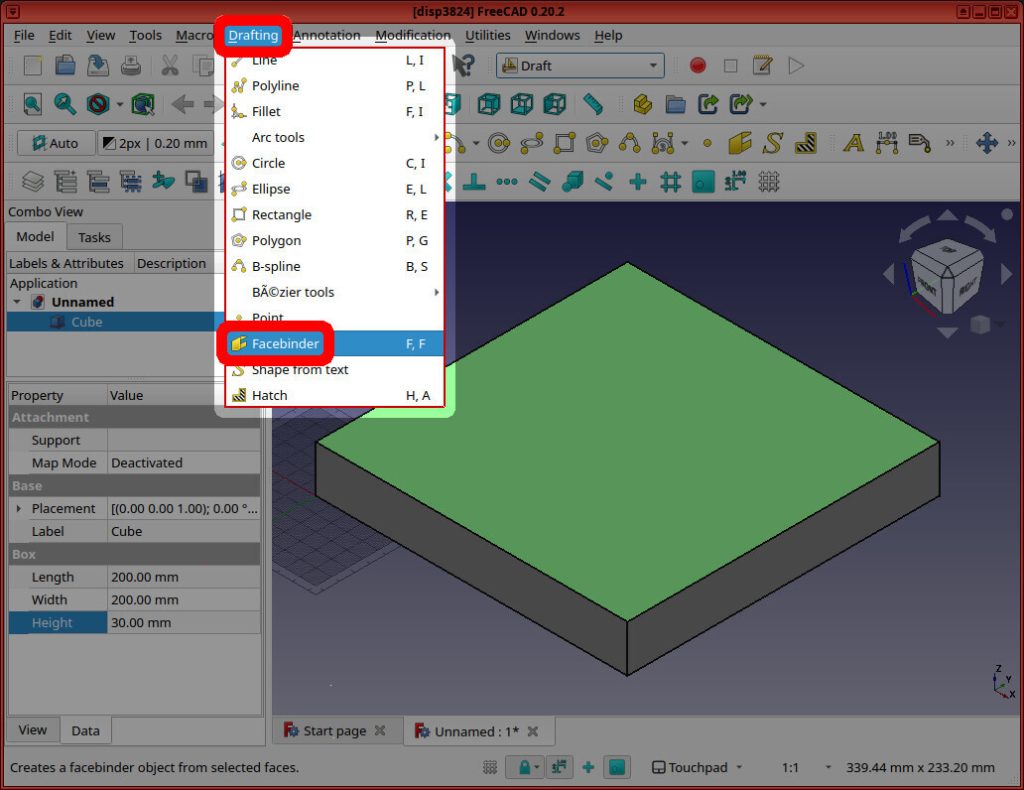Select the Text annotation tool icon
This screenshot has height=790, width=1024.
point(854,143)
